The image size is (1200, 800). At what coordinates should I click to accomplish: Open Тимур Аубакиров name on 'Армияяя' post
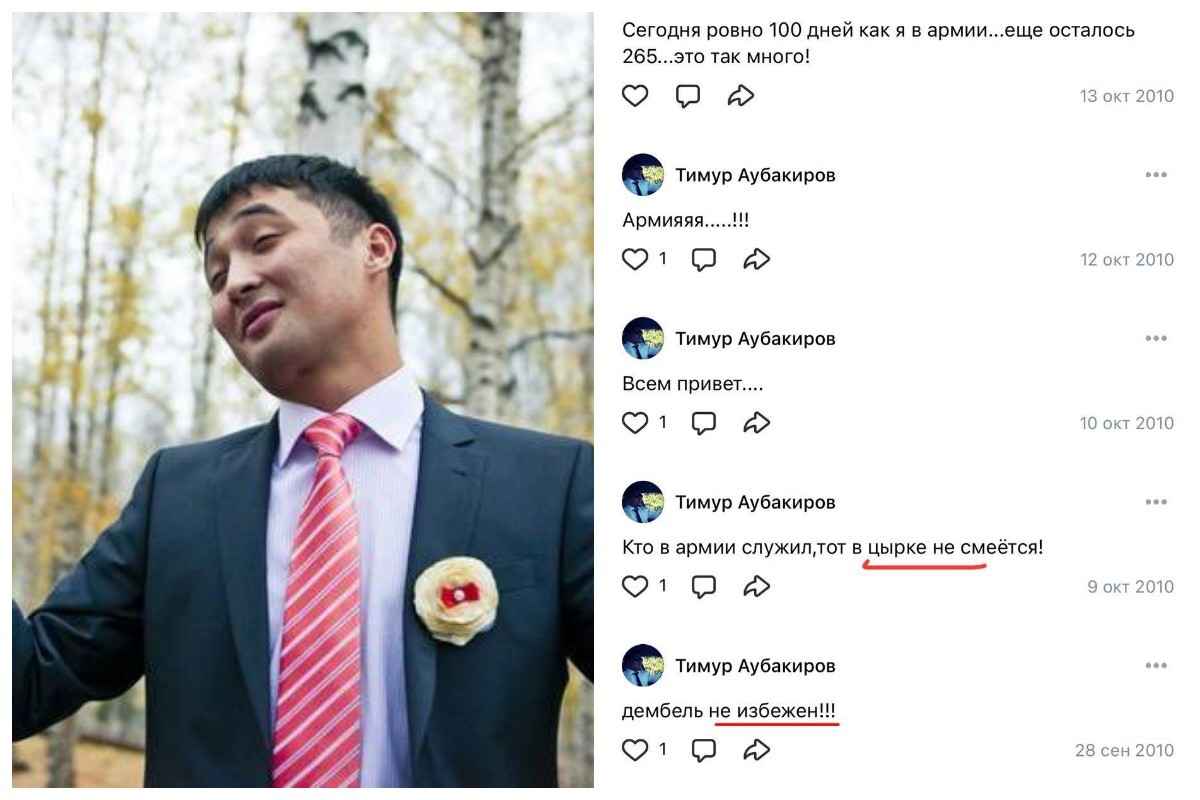point(755,175)
